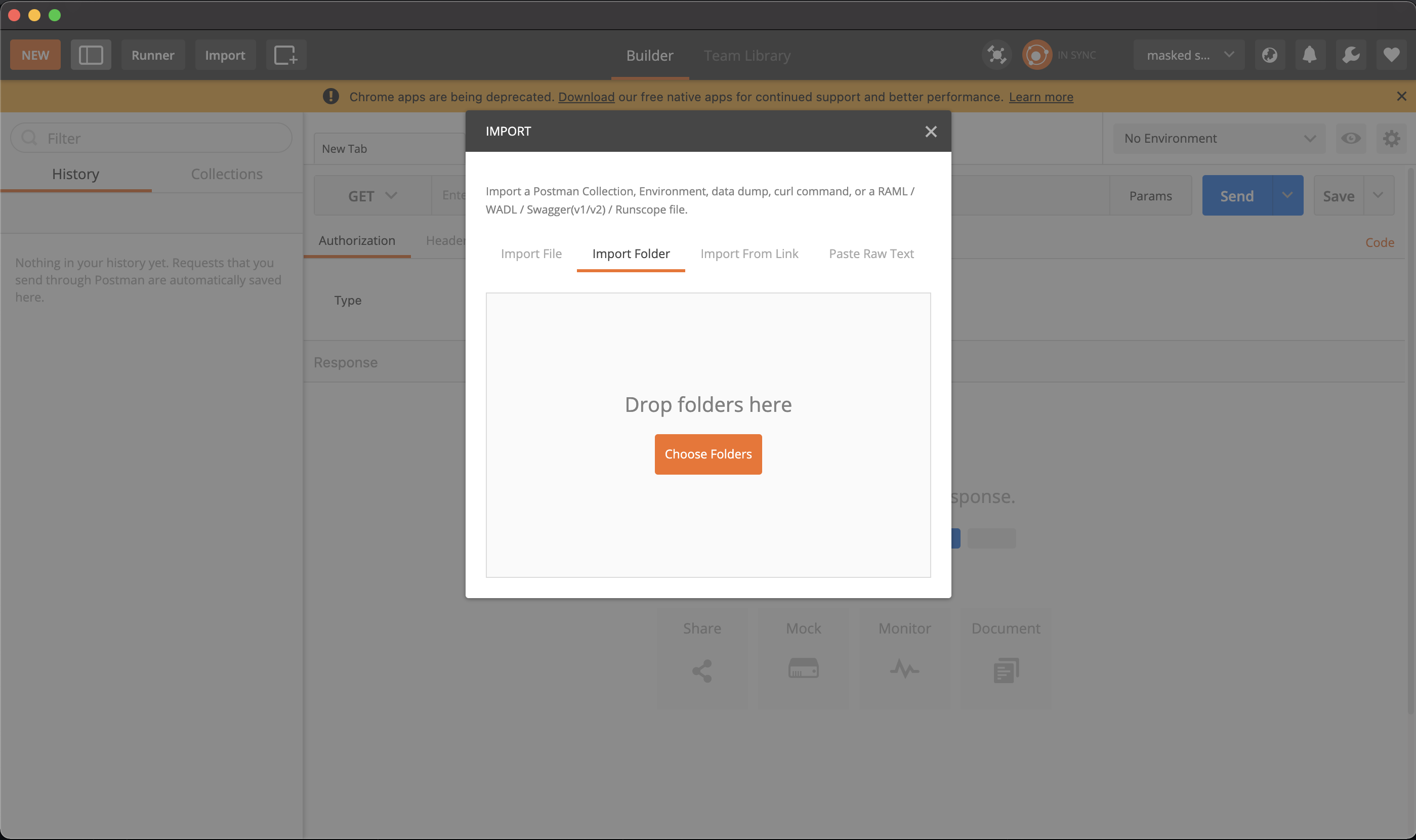Close the Import dialog
The height and width of the screenshot is (840, 1416).
pyautogui.click(x=930, y=132)
